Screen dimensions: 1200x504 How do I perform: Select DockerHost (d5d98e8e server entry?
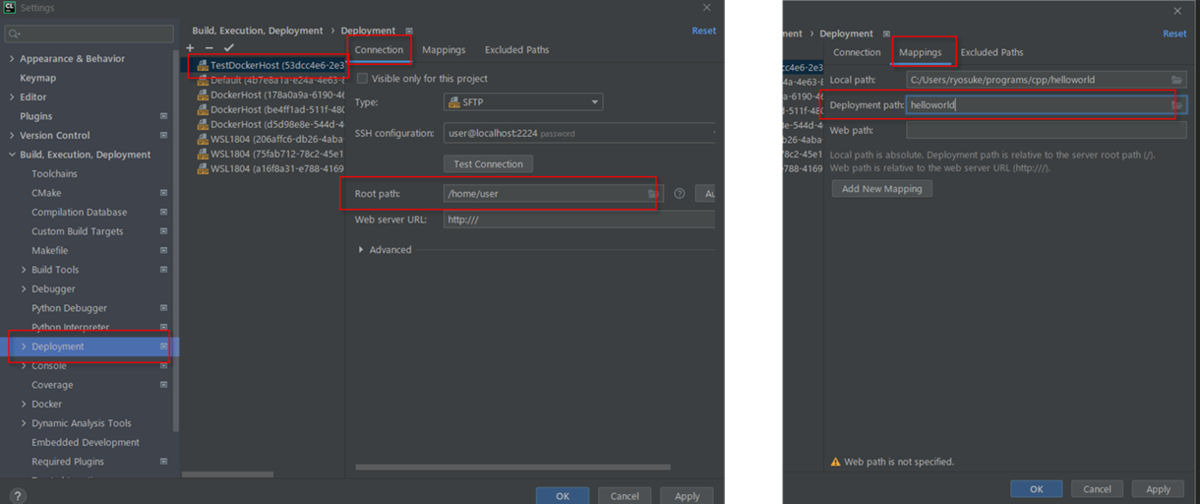pyautogui.click(x=270, y=125)
